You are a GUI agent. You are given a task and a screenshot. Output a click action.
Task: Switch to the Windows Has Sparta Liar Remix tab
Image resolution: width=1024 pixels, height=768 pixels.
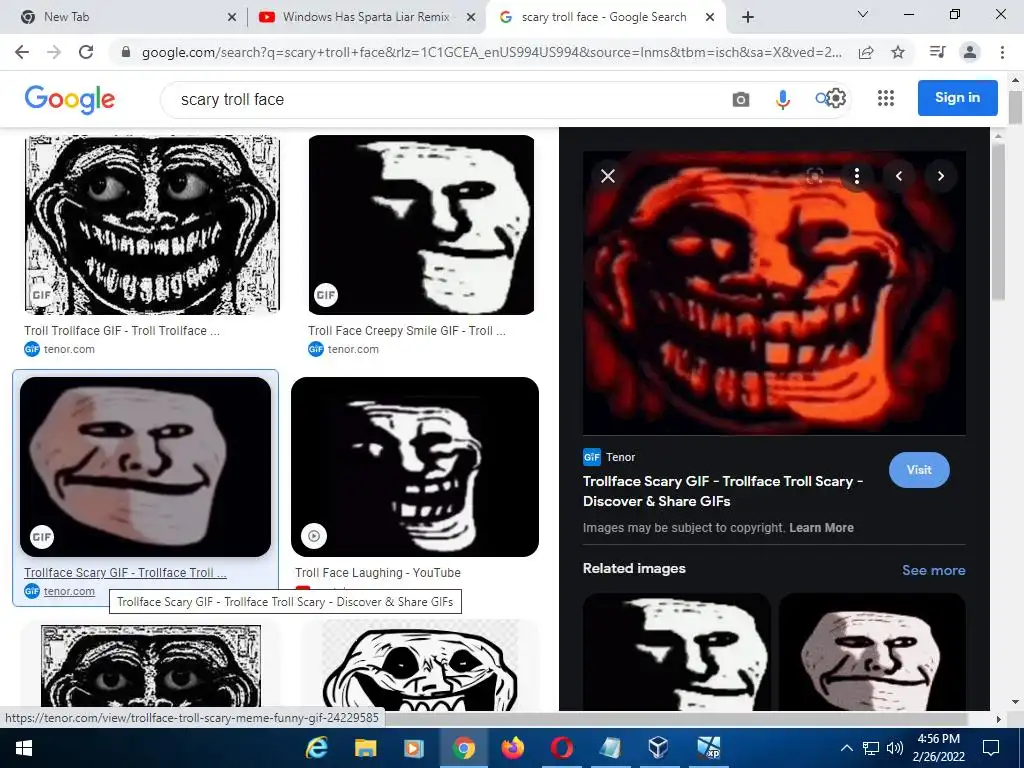tap(367, 18)
